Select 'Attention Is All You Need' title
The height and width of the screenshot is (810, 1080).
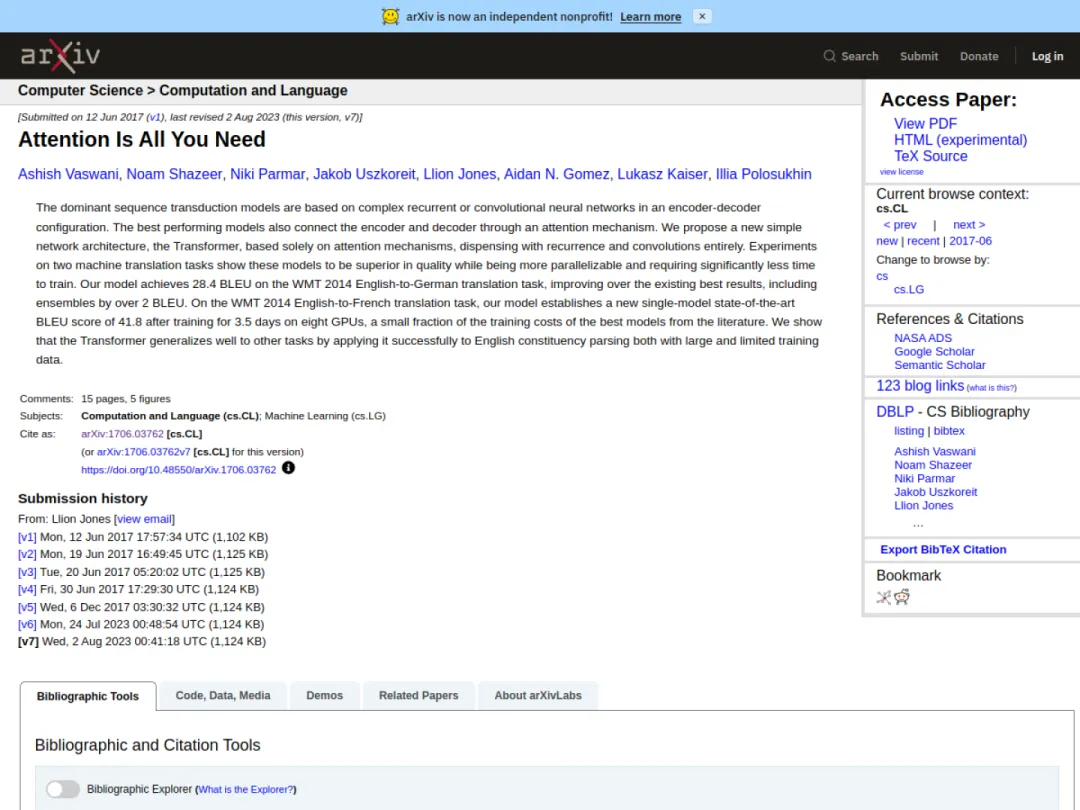tap(142, 140)
